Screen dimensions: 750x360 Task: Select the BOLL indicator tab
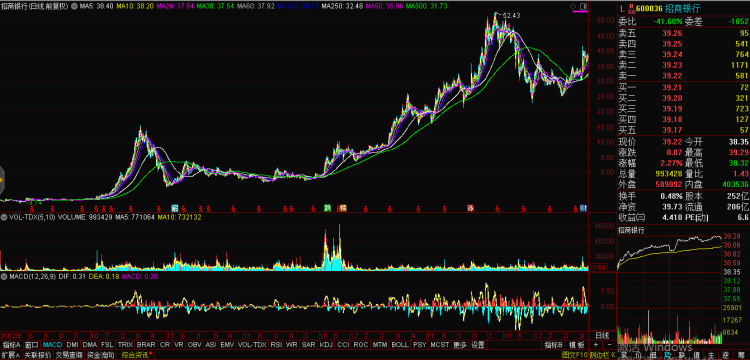(x=399, y=345)
